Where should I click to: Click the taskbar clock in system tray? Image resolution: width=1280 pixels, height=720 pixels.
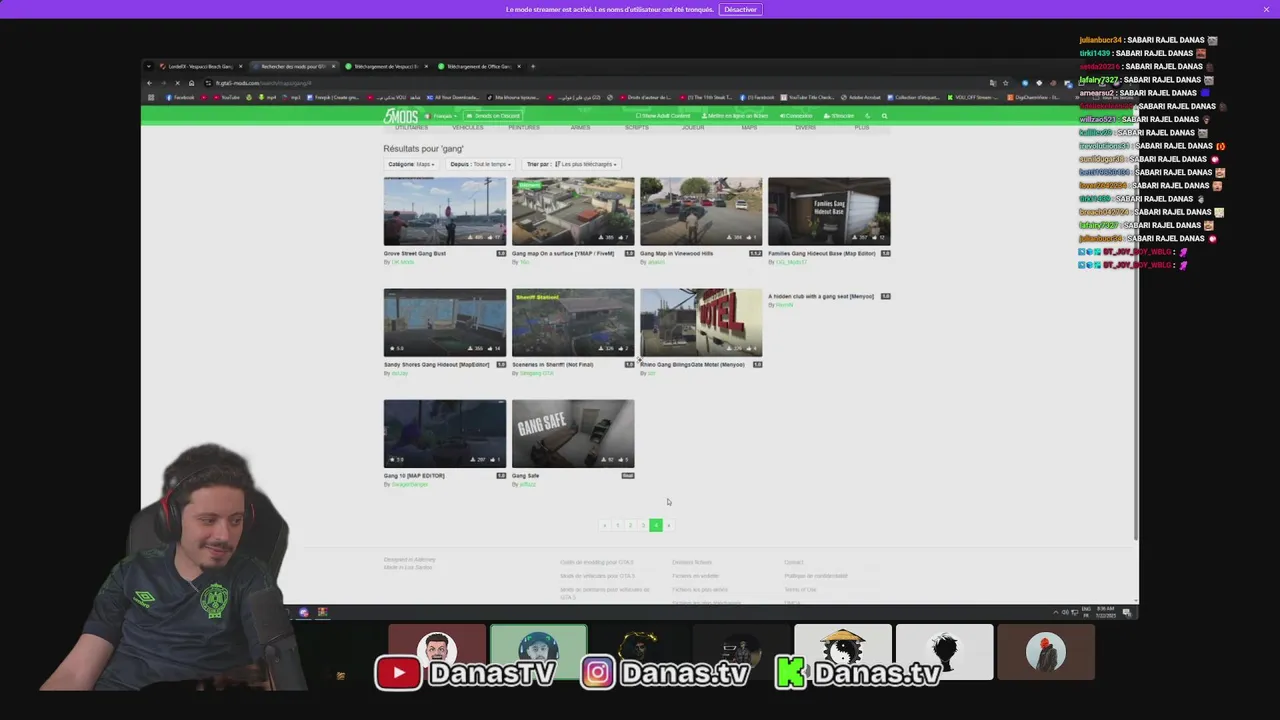click(x=1105, y=612)
